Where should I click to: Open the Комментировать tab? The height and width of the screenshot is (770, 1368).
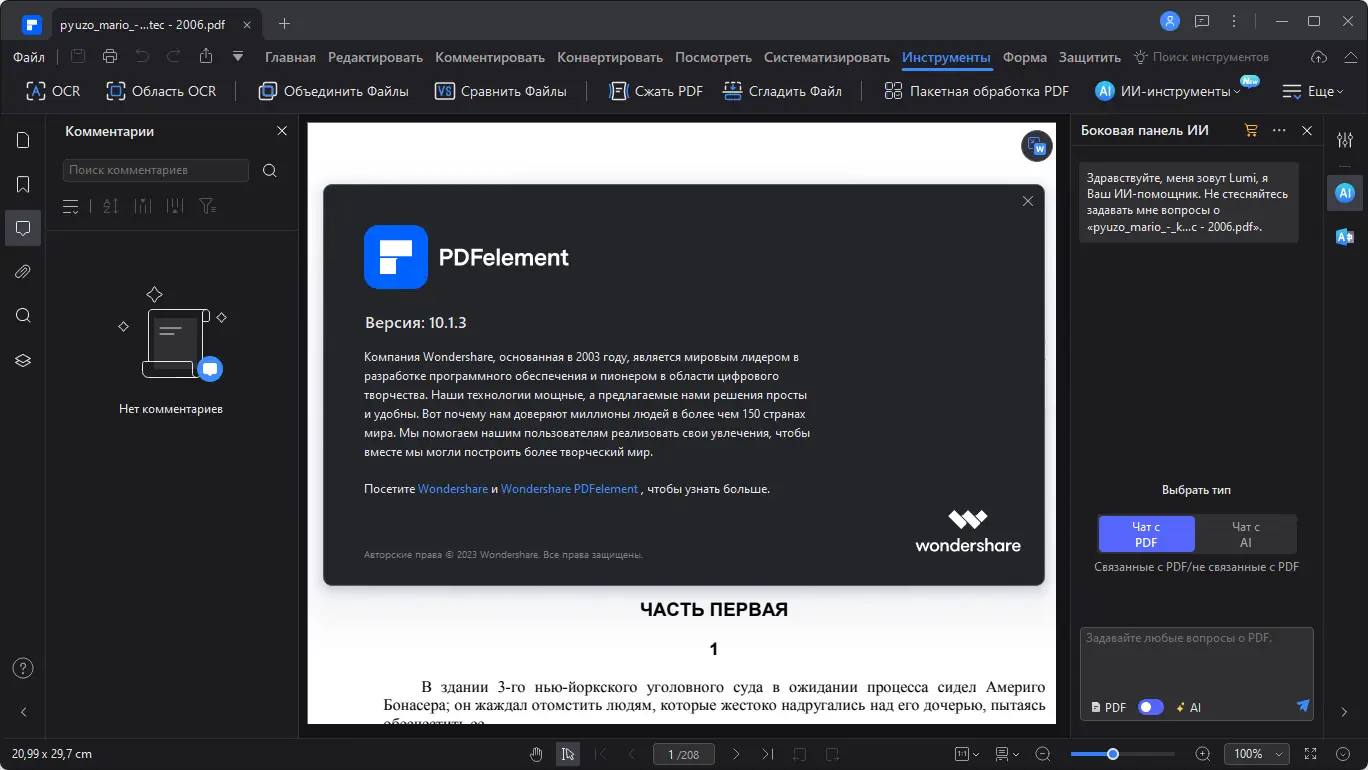tap(490, 57)
